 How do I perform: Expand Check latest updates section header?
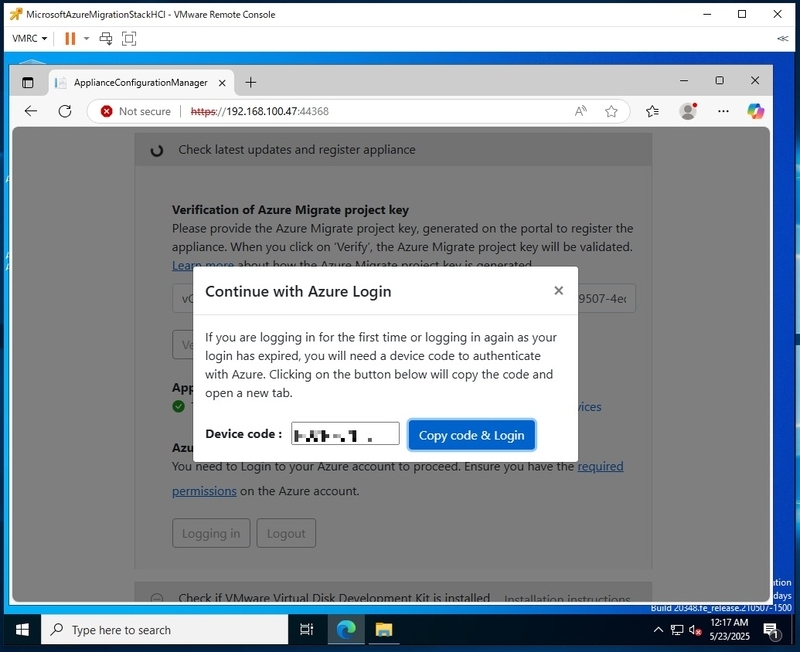pyautogui.click(x=393, y=149)
